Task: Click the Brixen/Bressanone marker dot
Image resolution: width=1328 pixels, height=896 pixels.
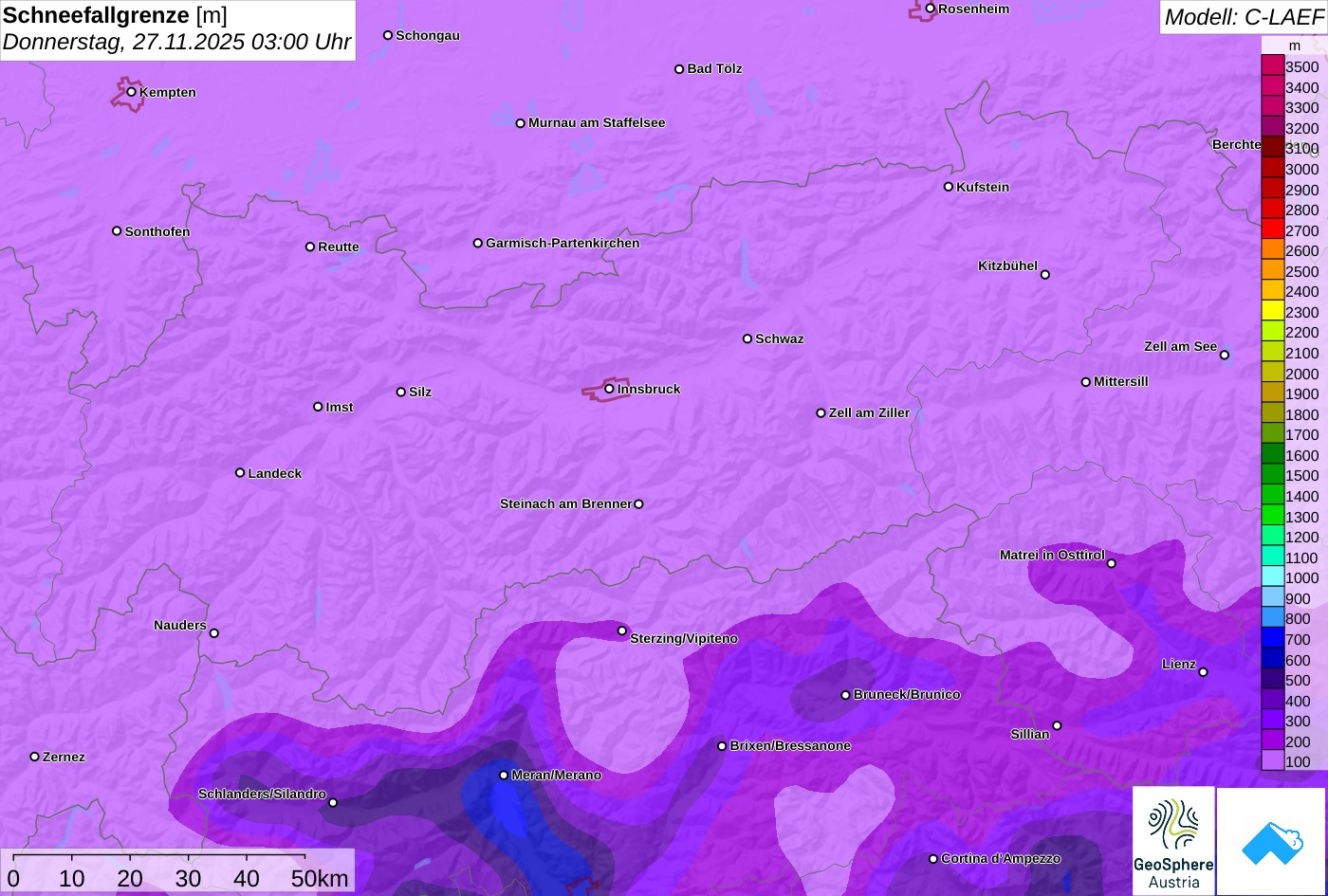Action: (x=722, y=746)
